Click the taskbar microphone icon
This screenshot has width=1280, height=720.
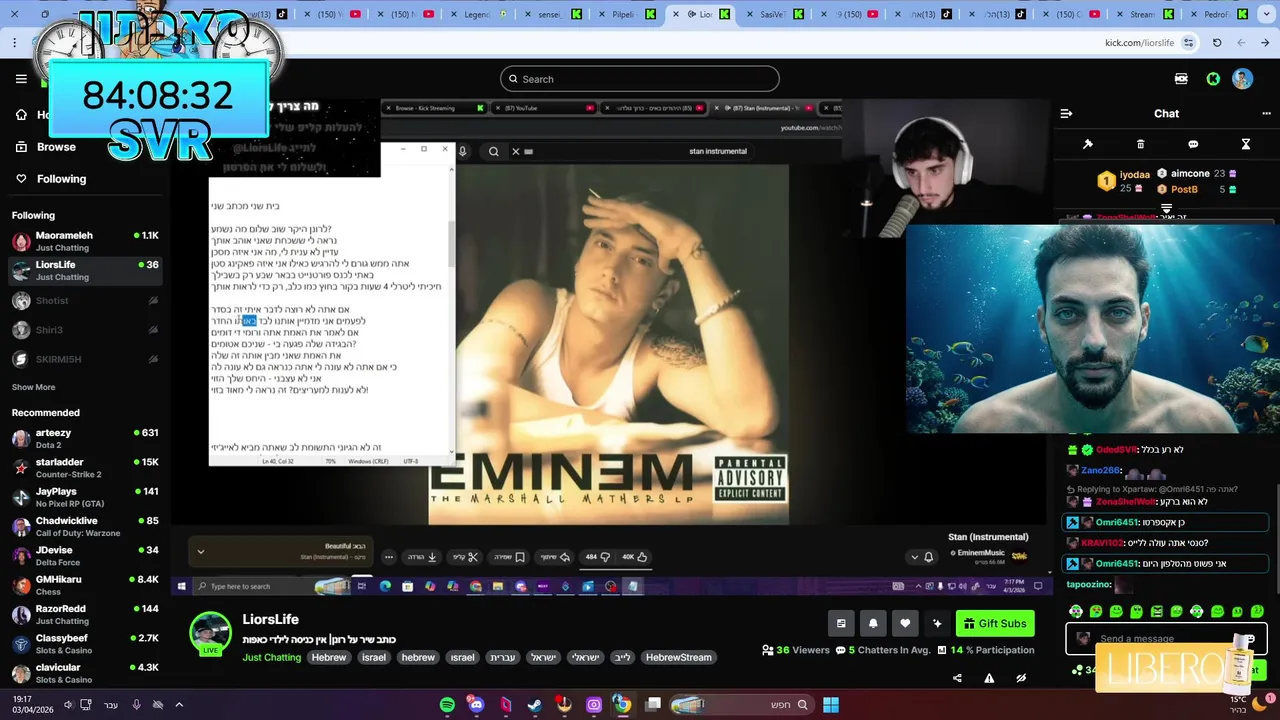pos(136,705)
